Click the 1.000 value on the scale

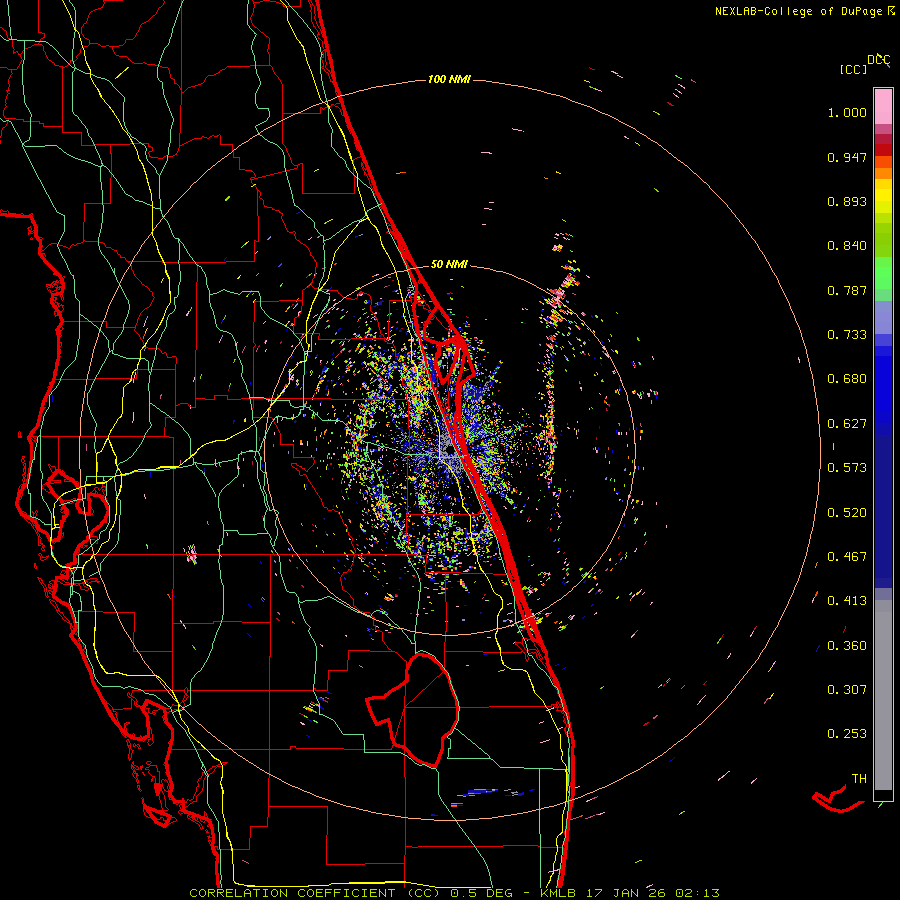(847, 112)
